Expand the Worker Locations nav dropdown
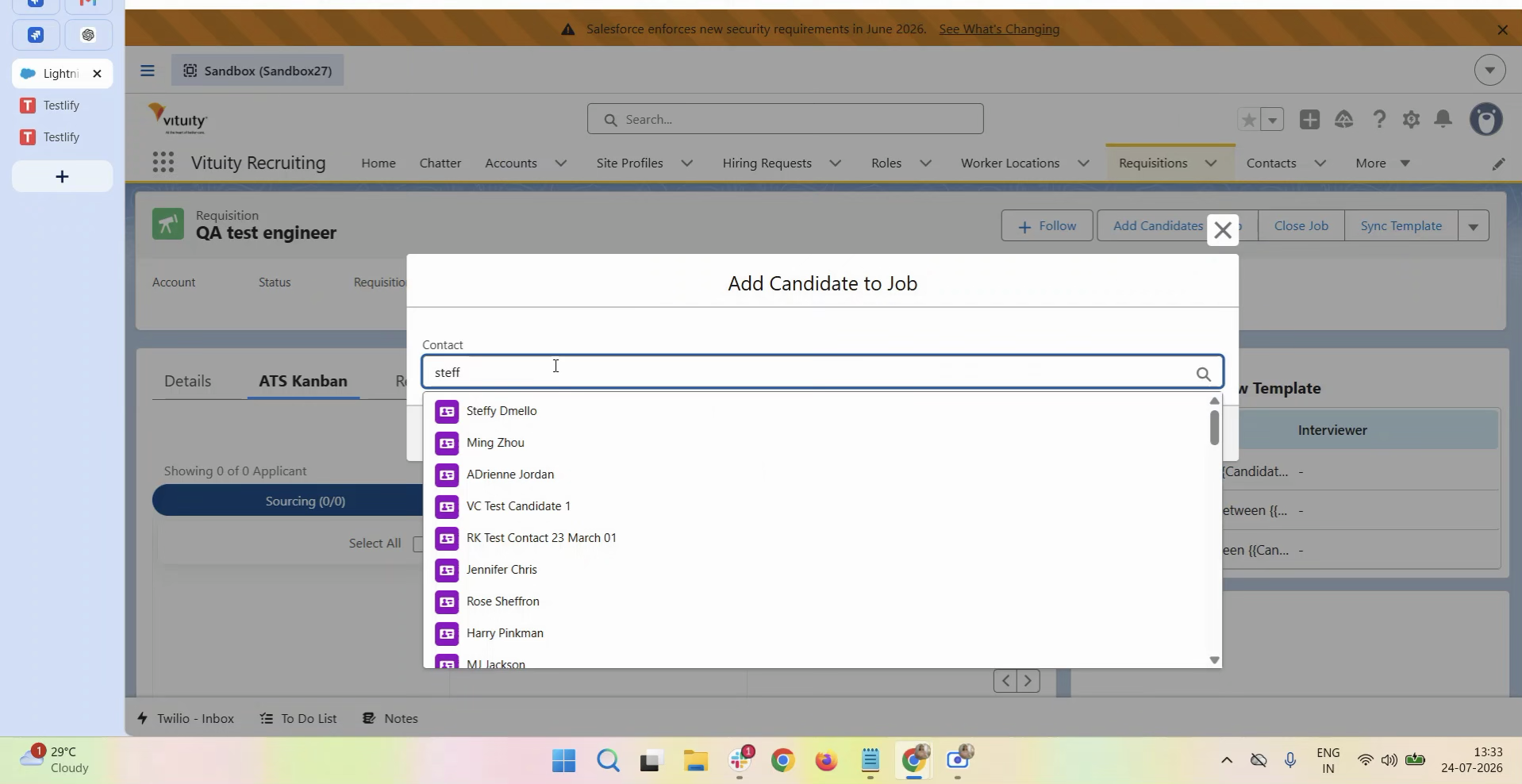1522x784 pixels. point(1083,163)
